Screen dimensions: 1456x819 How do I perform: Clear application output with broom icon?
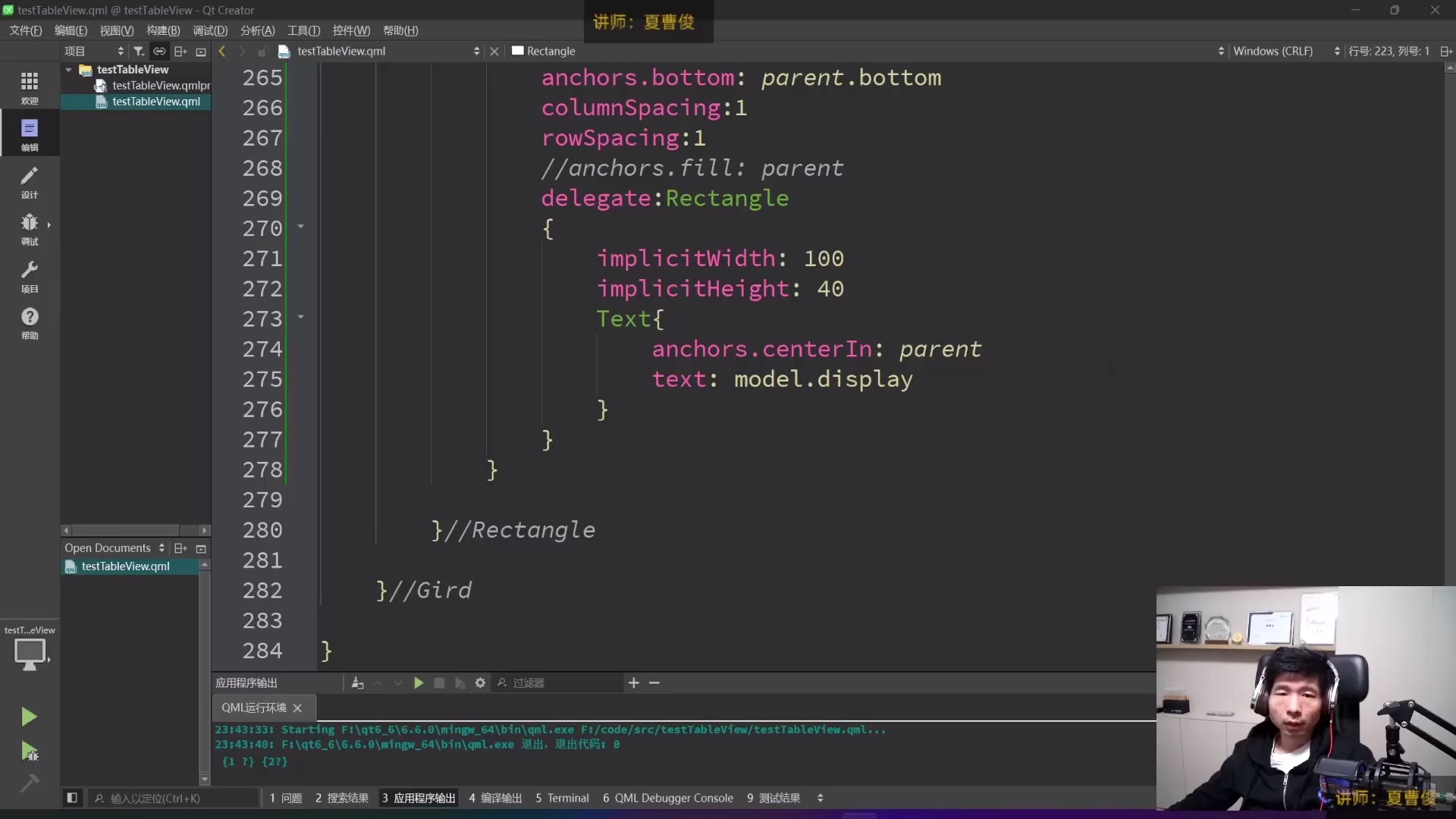point(357,683)
